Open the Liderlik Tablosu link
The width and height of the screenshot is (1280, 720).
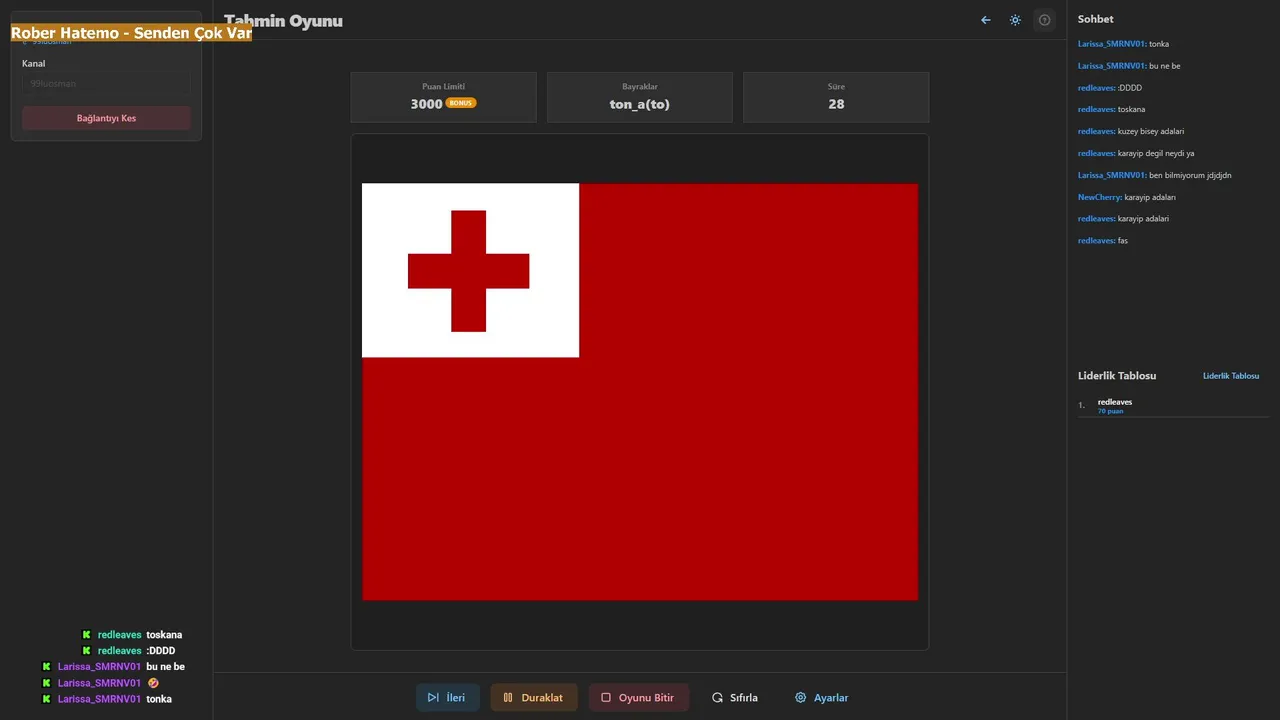(x=1231, y=376)
